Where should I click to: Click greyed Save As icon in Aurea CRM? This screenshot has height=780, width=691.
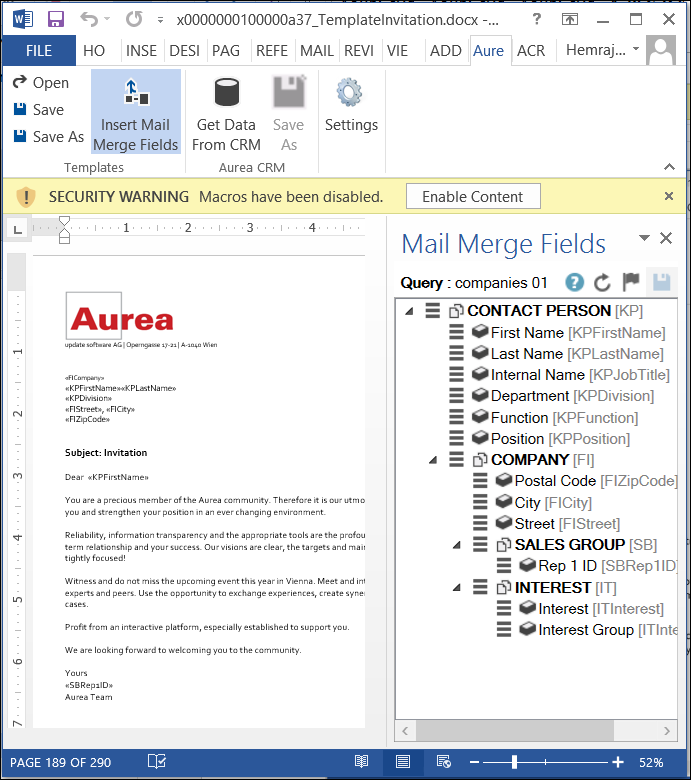click(x=289, y=92)
